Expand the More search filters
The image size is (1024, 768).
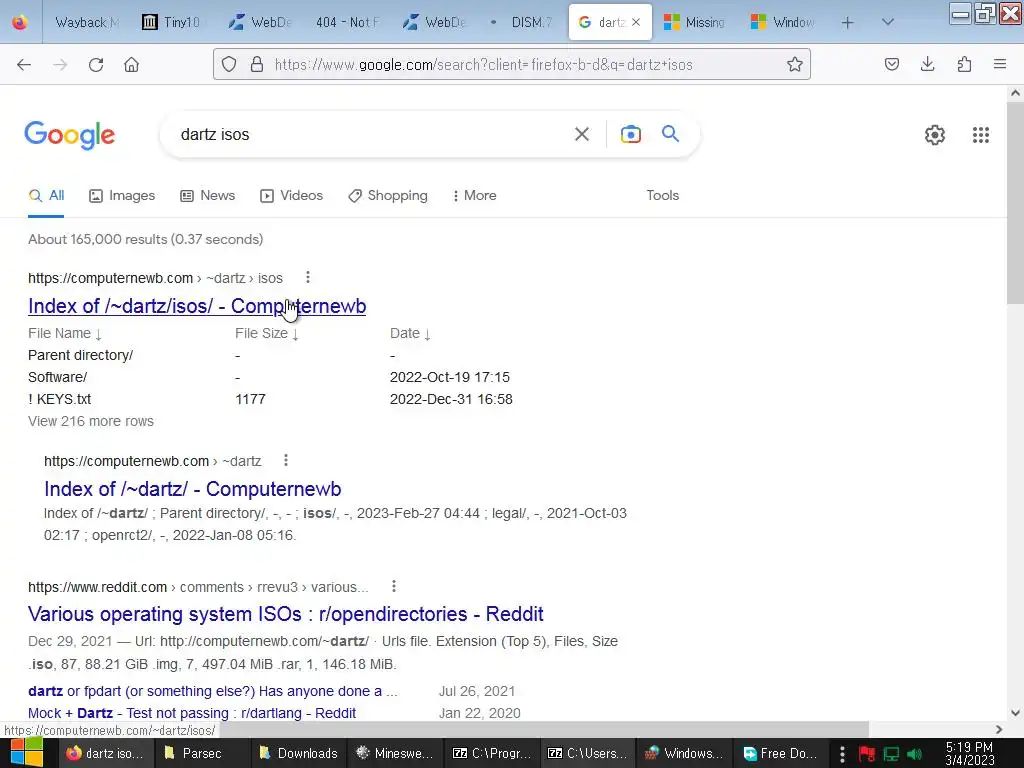(474, 195)
